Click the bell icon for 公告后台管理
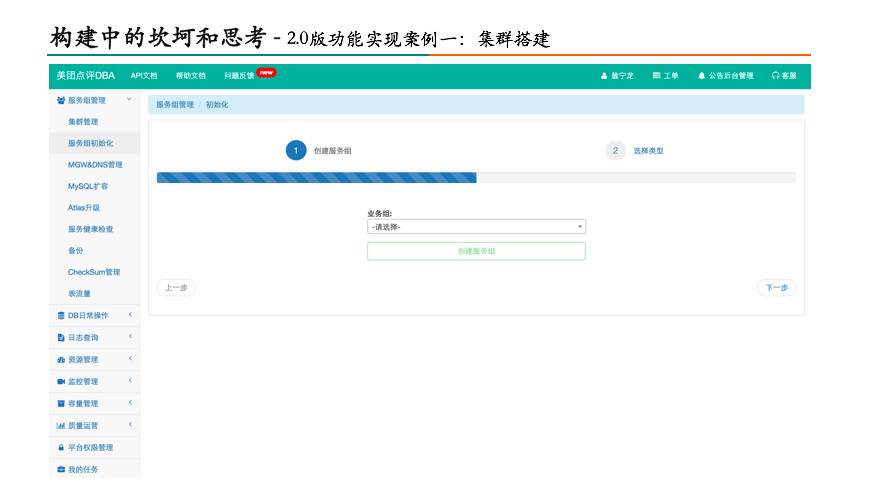 coord(701,76)
